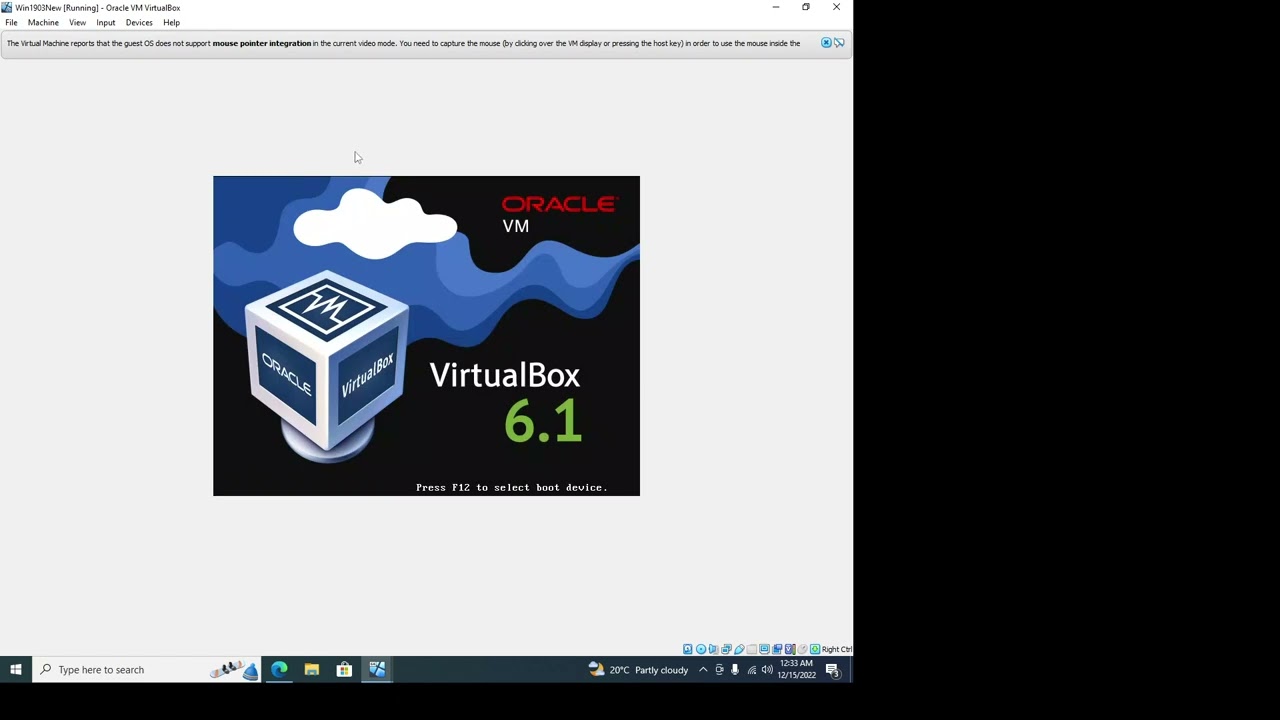
Task: Open the weather widget showing 20°C
Action: 638,670
